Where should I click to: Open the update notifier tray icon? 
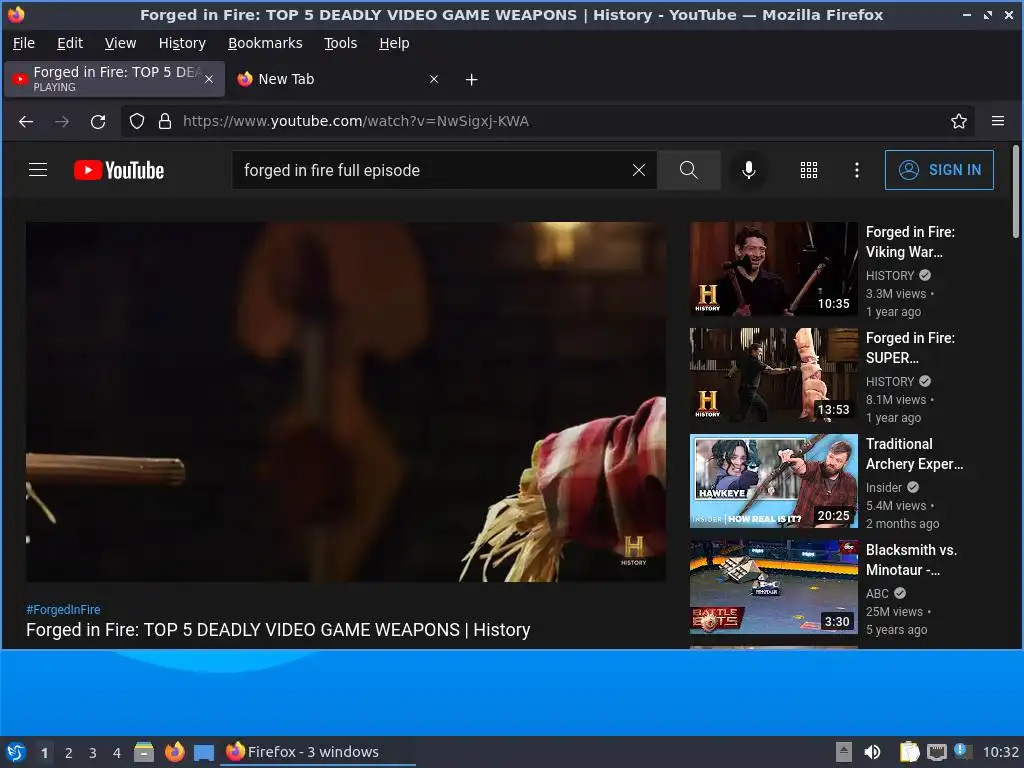click(962, 751)
